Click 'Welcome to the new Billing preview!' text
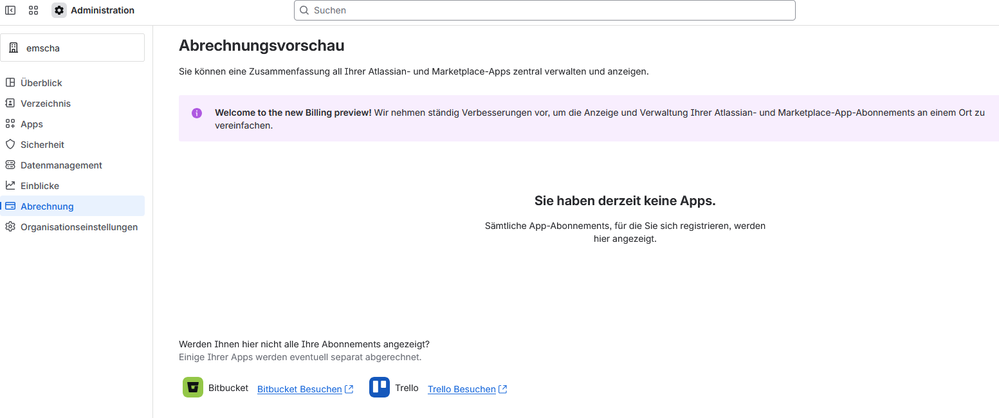 pos(293,113)
